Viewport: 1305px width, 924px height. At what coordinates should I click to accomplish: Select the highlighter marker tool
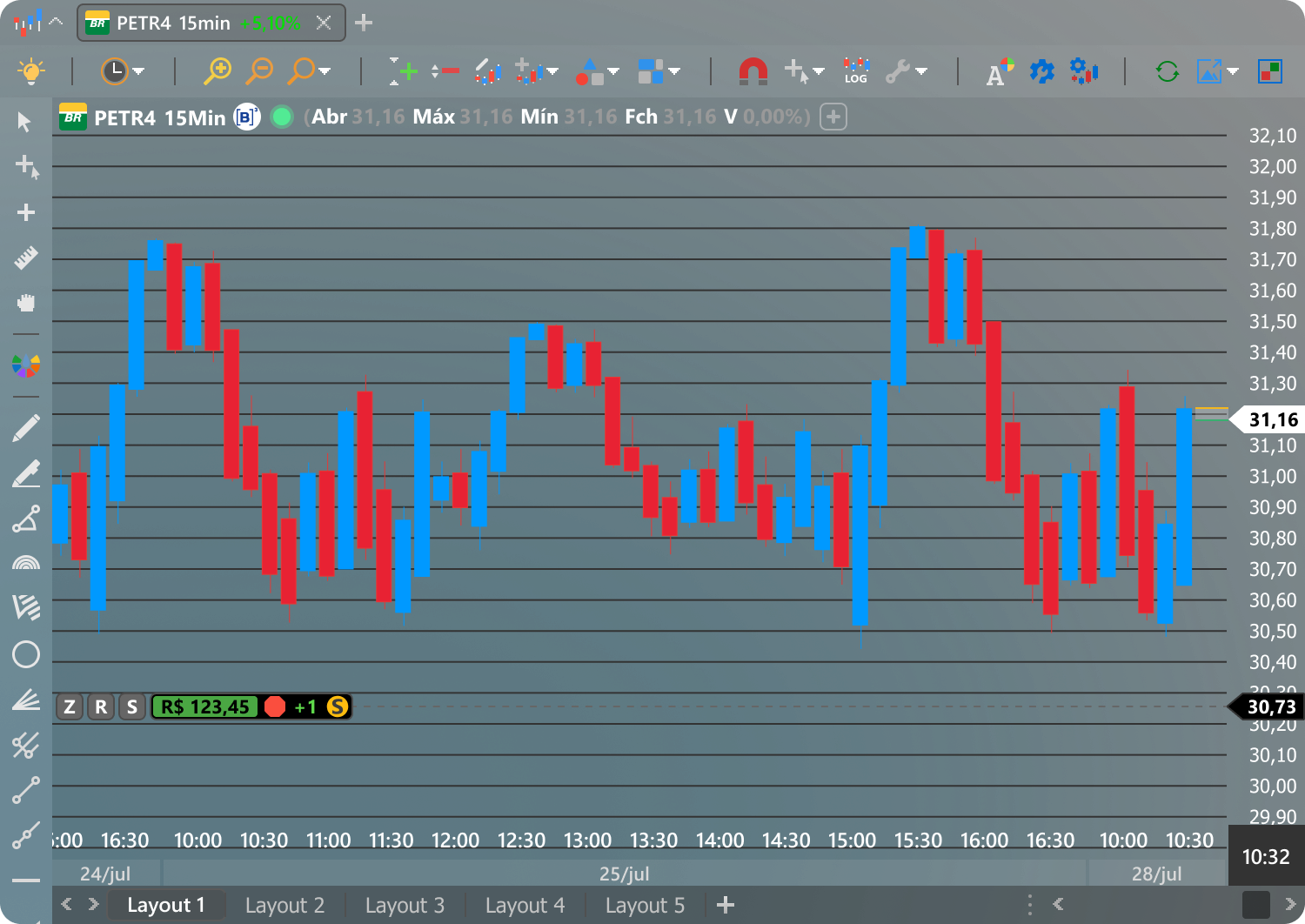pos(26,473)
